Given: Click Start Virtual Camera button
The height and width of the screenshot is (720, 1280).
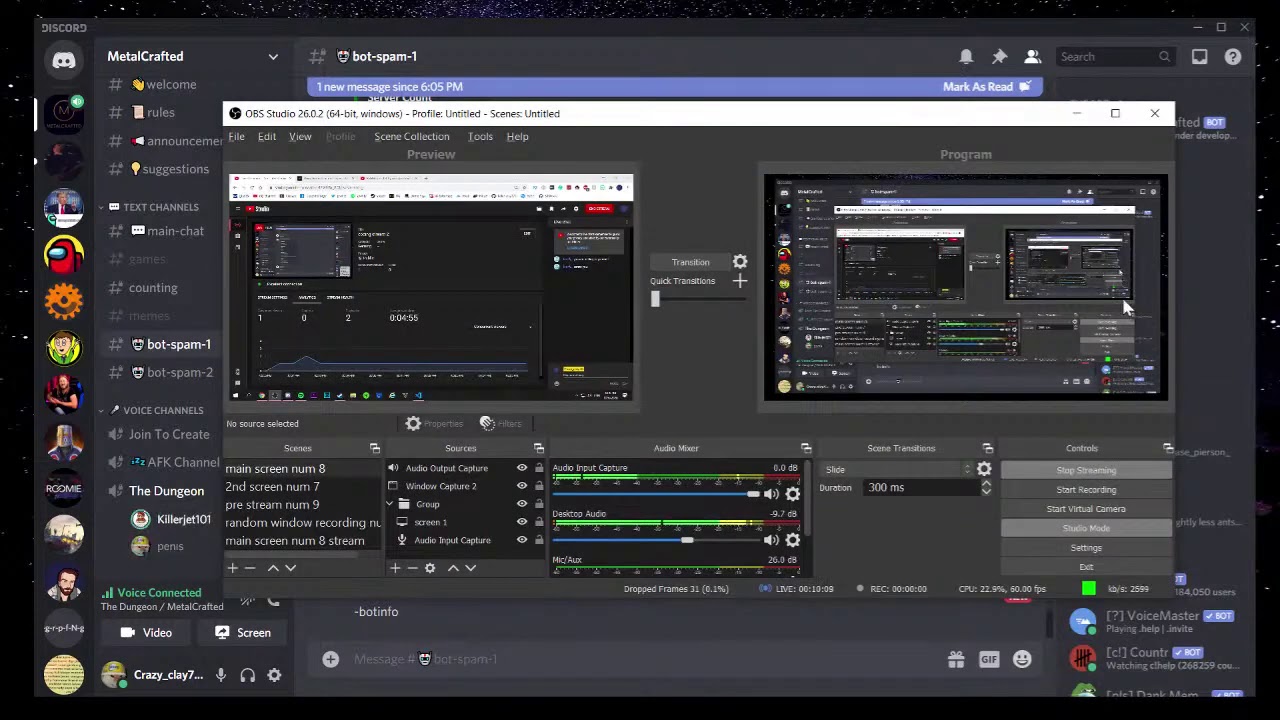Looking at the screenshot, I should 1086,509.
